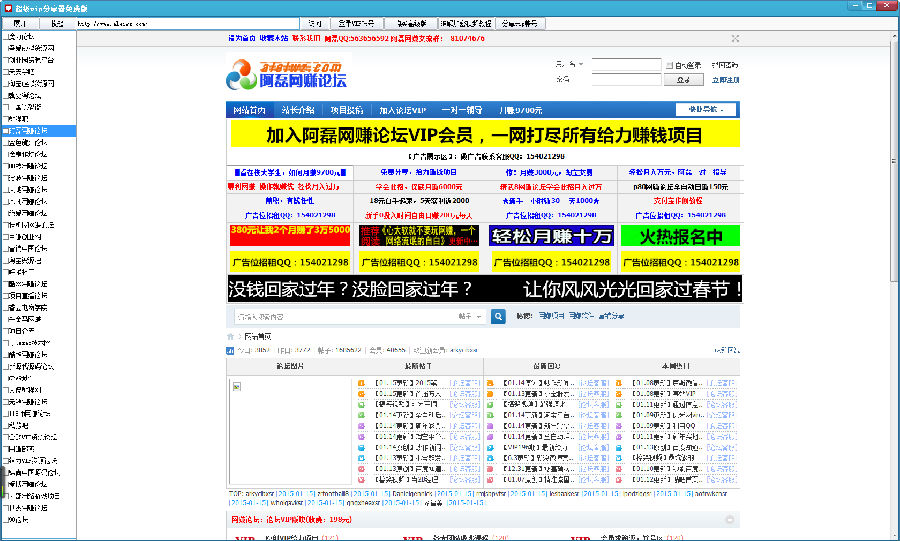This screenshot has height=541, width=900.
Task: Click the red 380元 ad banner
Action: point(290,236)
